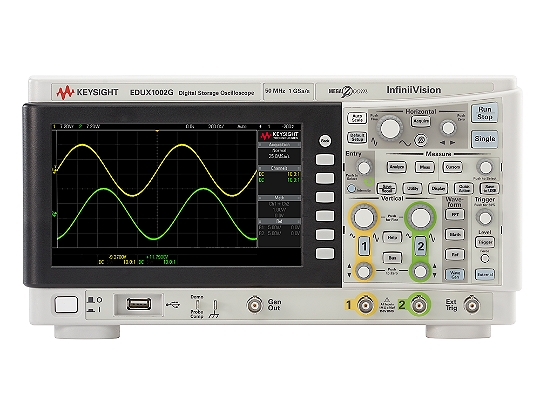Viewport: 540px width, 405px height.
Task: Click the Gen Out BNC connector
Action: (255, 305)
